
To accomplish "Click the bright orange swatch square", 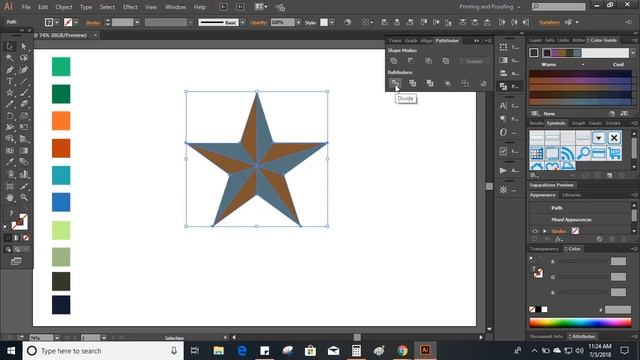I will (x=61, y=121).
